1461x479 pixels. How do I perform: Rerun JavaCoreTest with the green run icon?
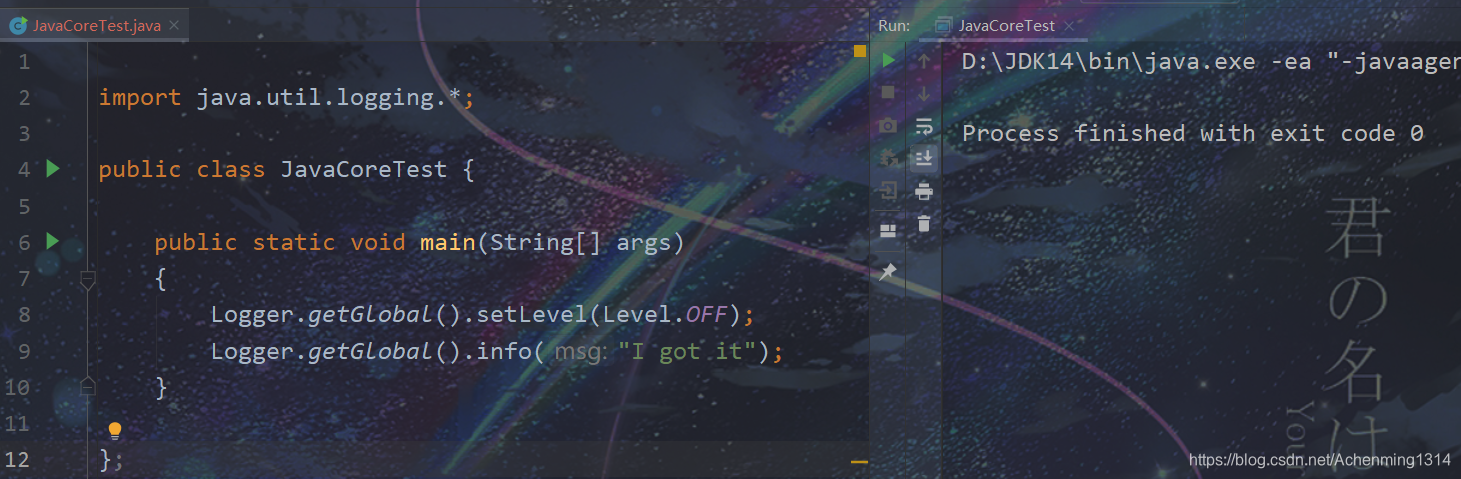click(x=888, y=61)
